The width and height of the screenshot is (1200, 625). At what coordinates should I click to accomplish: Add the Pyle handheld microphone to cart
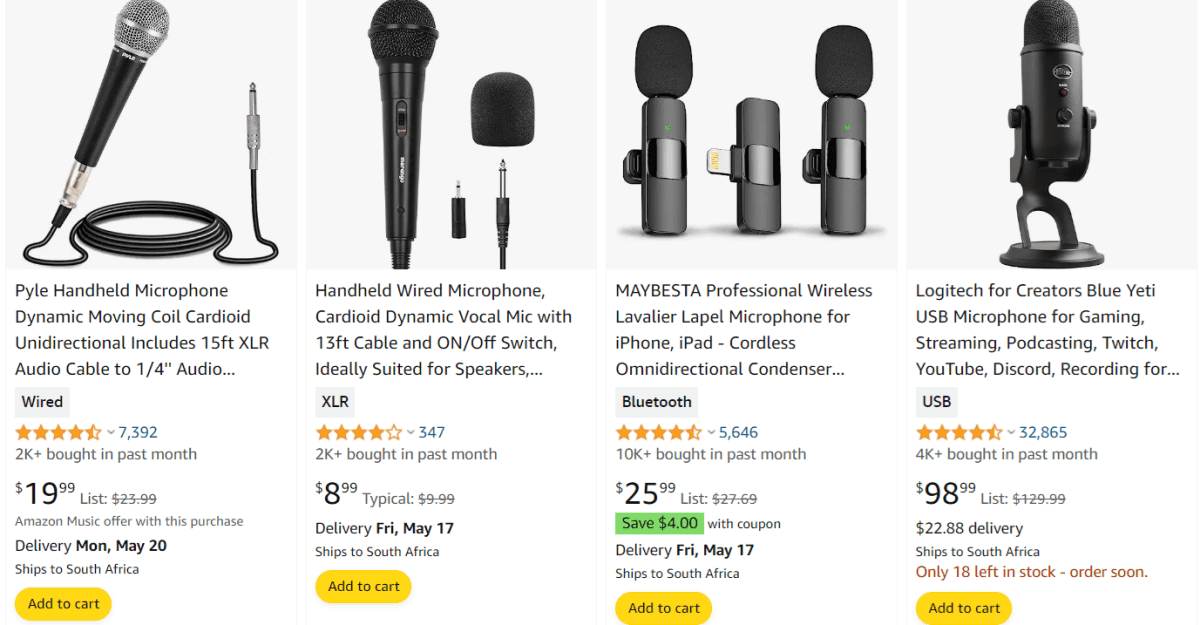coord(62,603)
